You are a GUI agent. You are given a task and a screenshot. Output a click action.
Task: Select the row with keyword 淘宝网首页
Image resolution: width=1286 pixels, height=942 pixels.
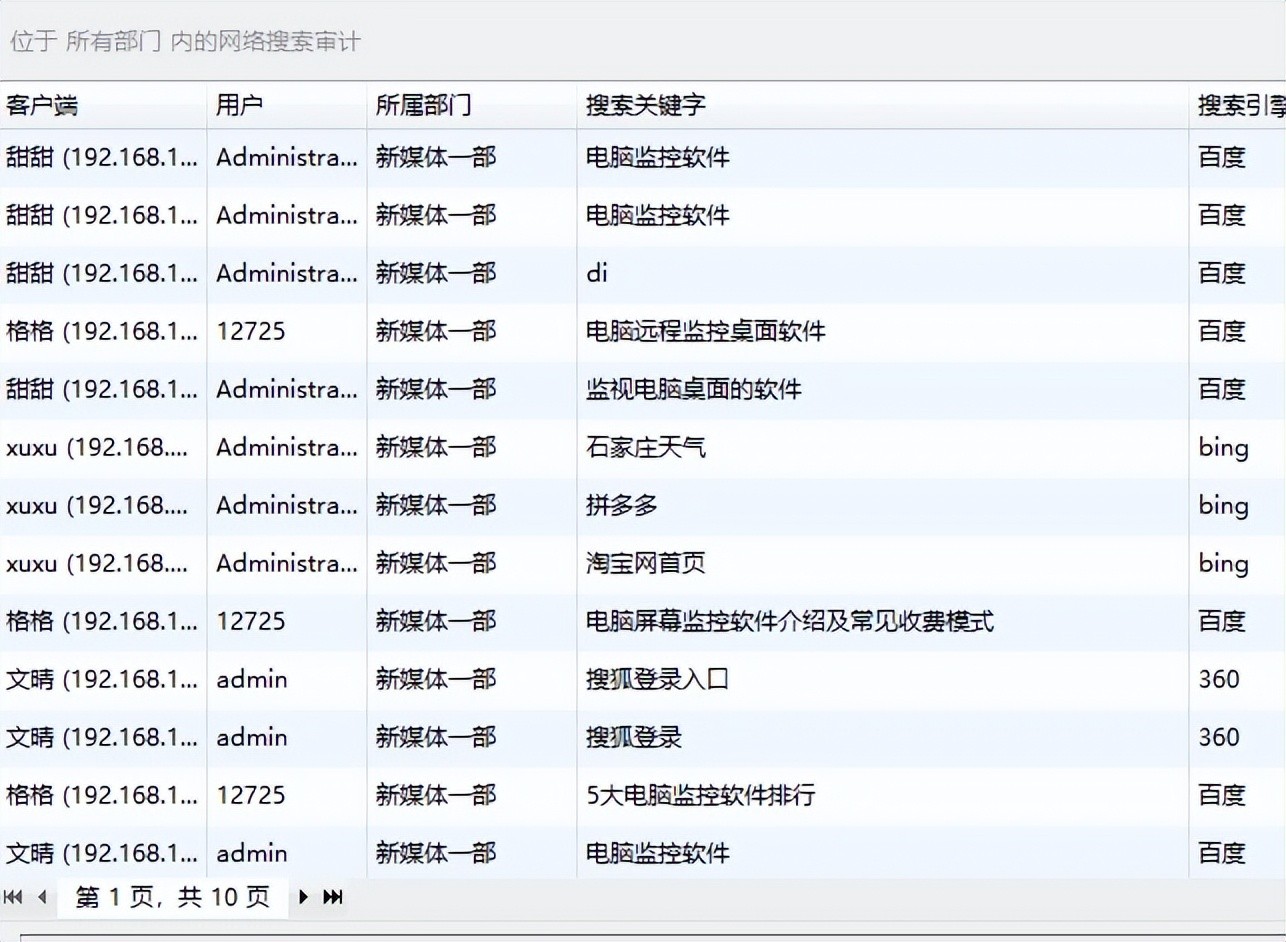coord(646,563)
